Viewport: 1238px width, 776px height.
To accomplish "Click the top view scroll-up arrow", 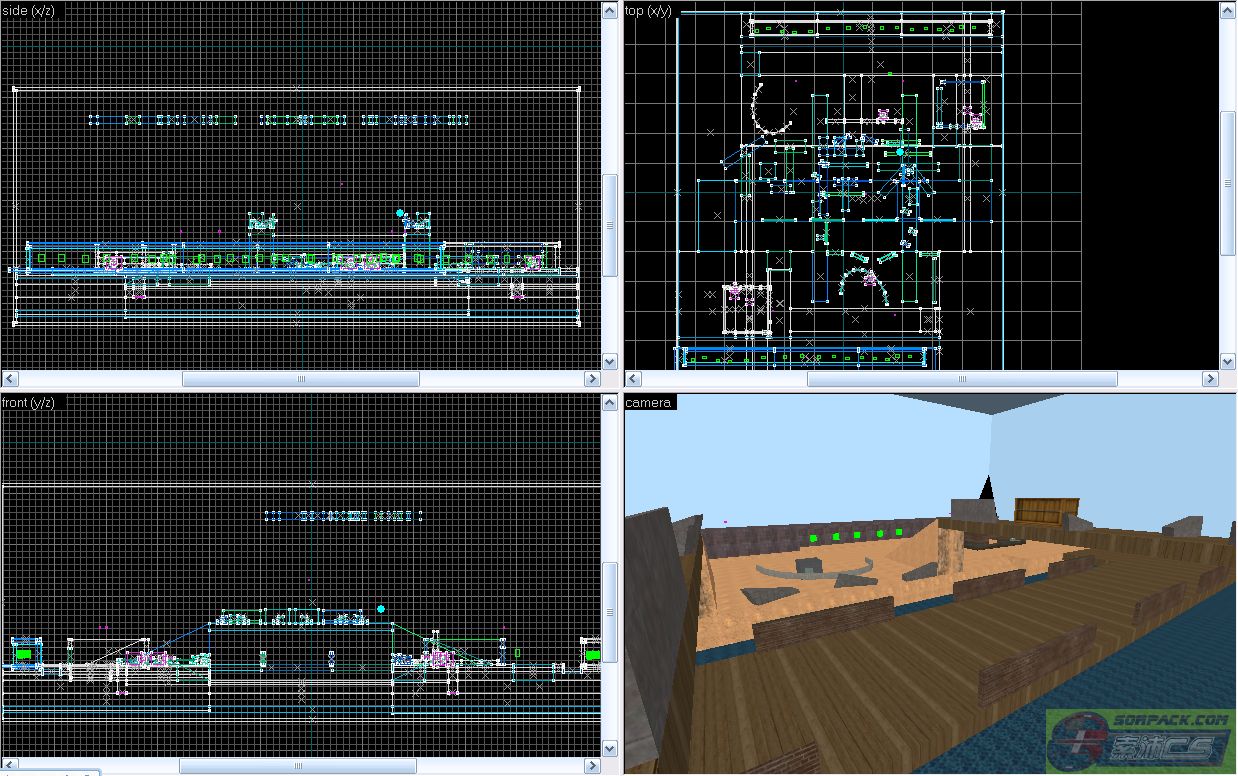I will coord(1228,9).
